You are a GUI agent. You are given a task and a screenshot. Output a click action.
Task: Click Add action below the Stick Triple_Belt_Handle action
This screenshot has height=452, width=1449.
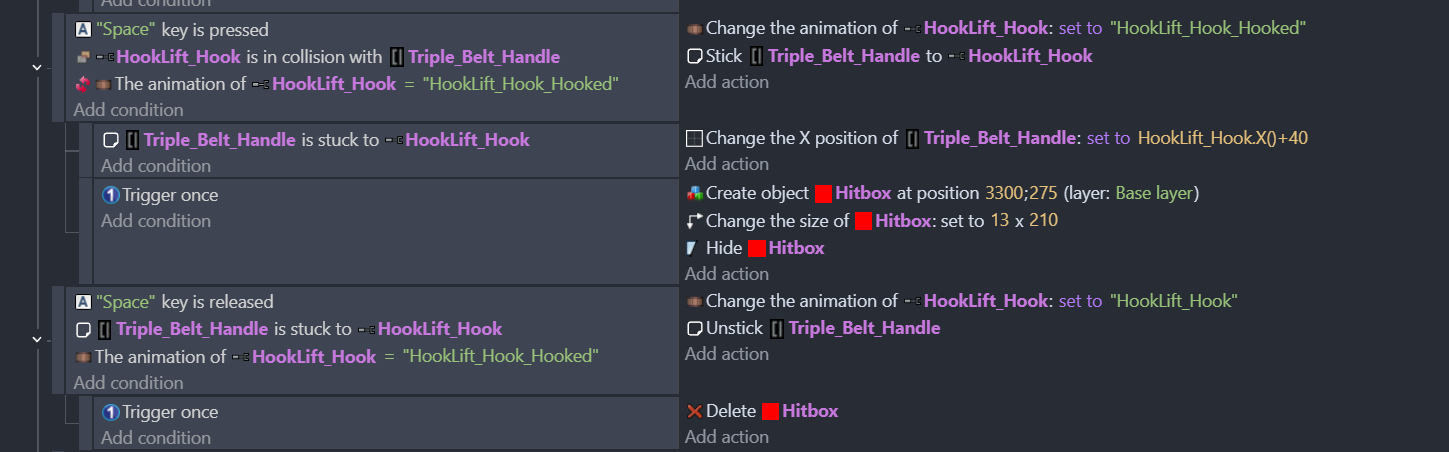(727, 82)
